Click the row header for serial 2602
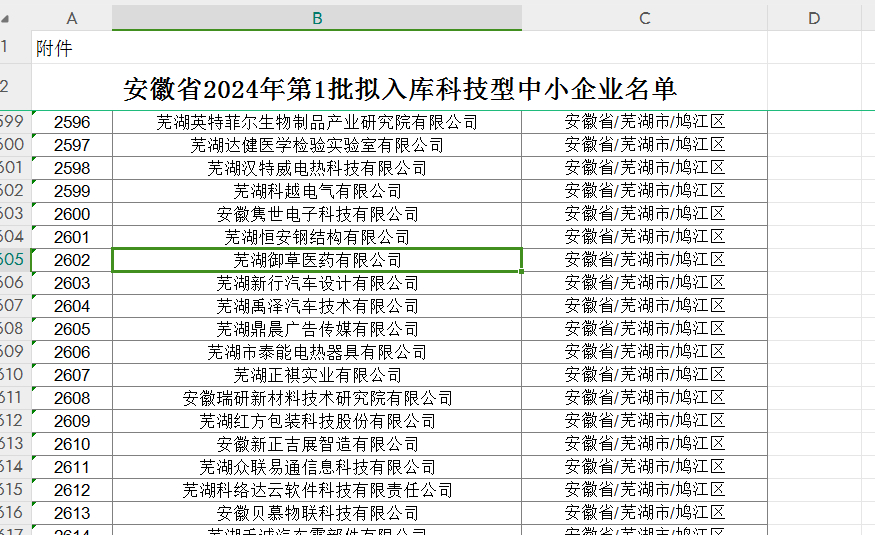 (x=14, y=260)
